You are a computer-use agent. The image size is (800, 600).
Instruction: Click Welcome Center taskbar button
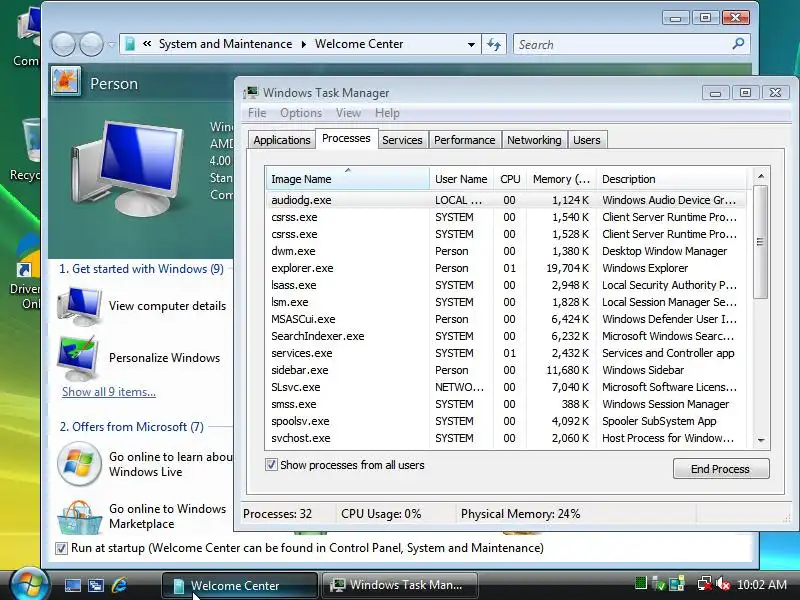[239, 585]
